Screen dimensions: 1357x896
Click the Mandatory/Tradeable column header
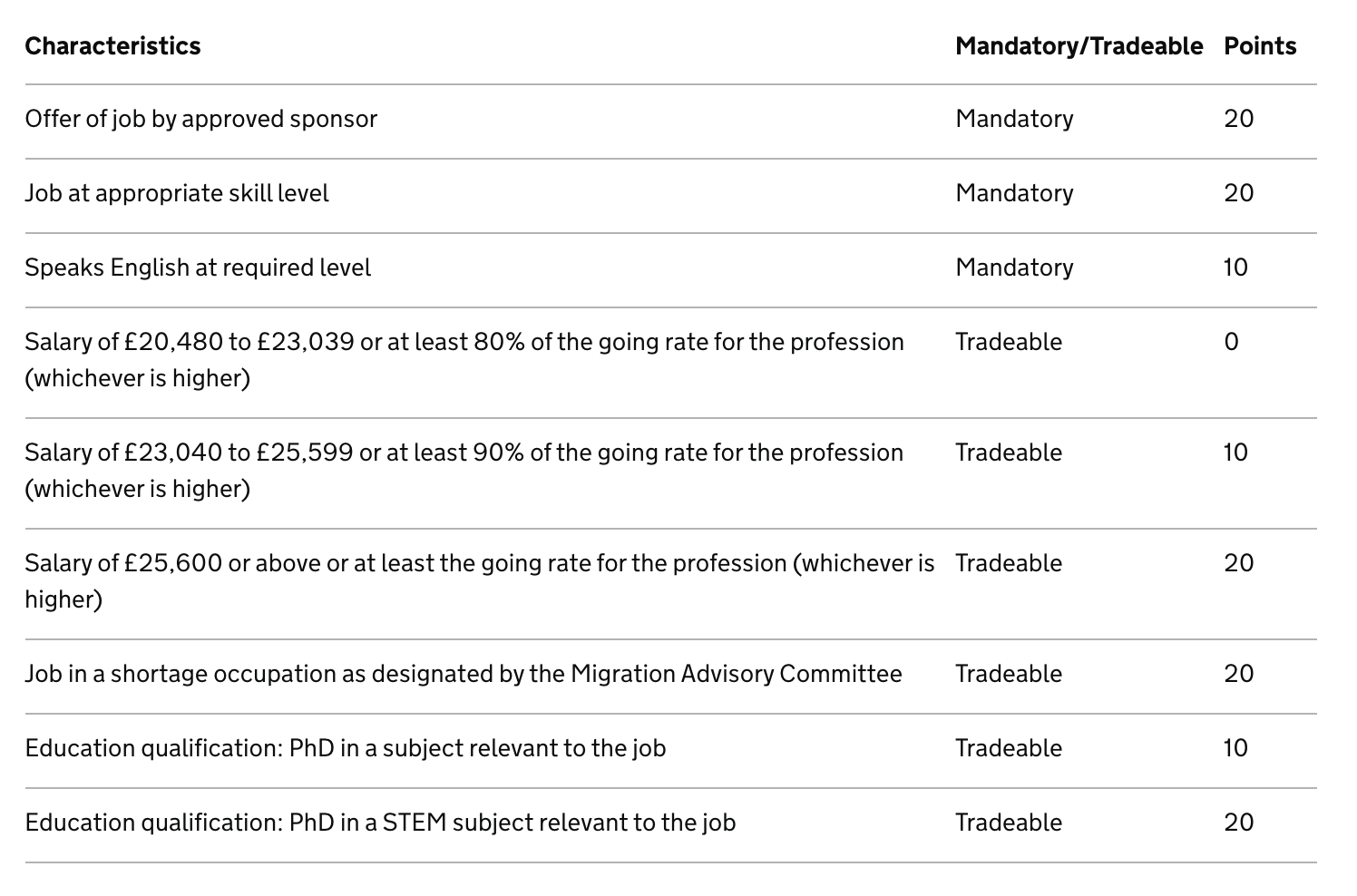pos(1079,46)
